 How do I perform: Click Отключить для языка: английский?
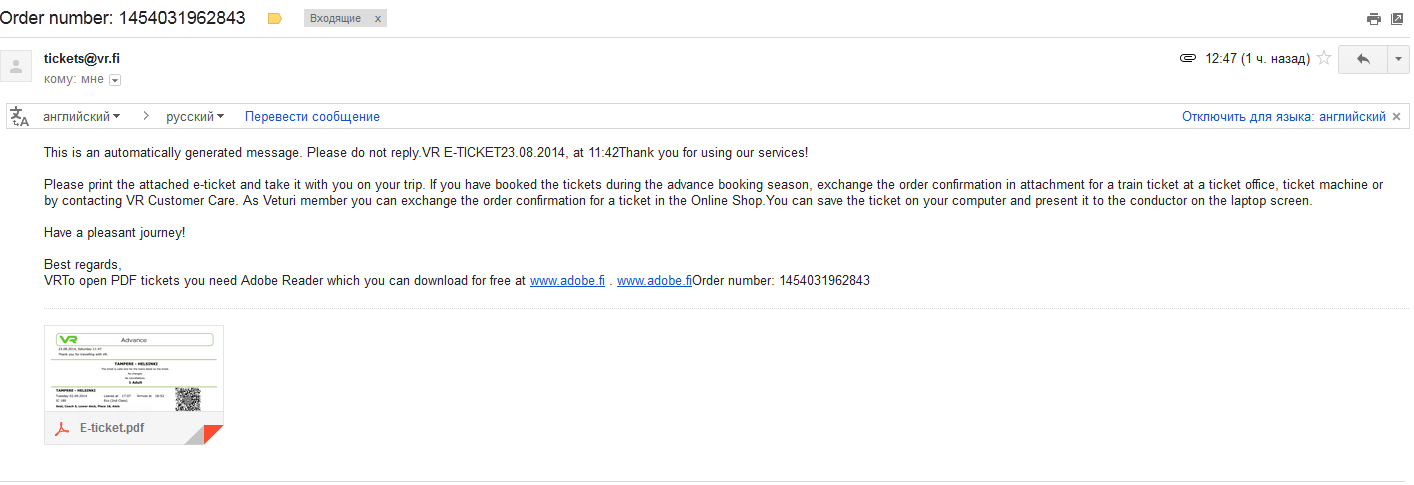[1284, 117]
